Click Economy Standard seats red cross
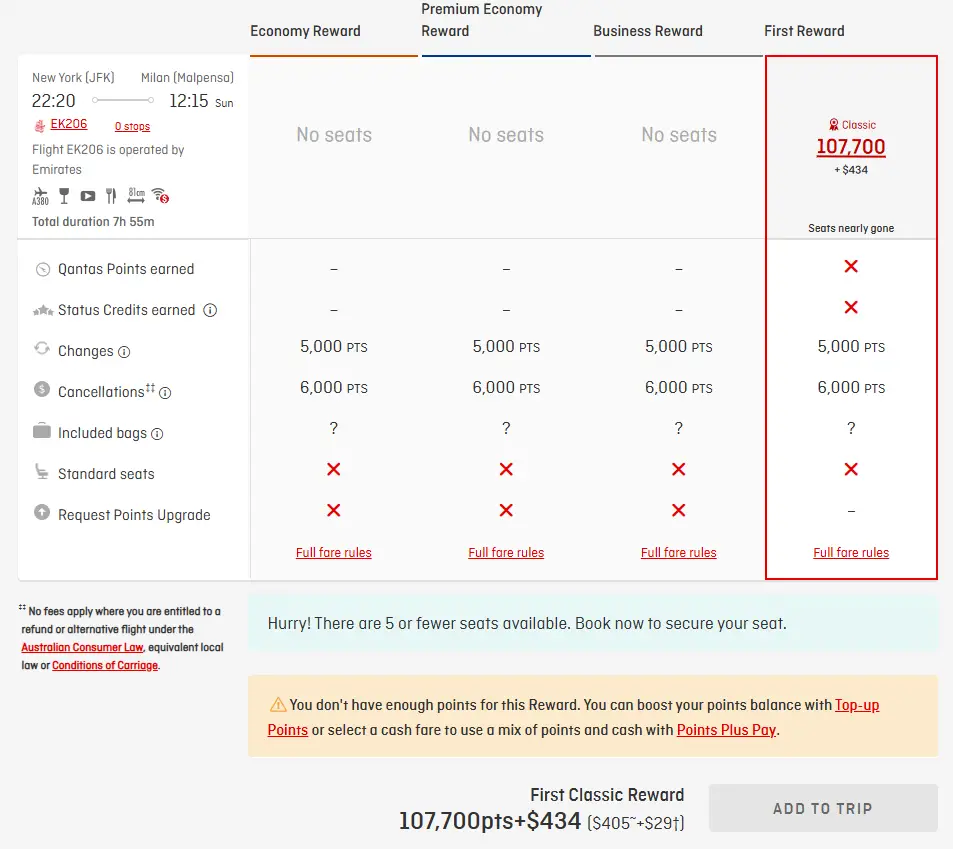The image size is (953, 849). (x=334, y=469)
